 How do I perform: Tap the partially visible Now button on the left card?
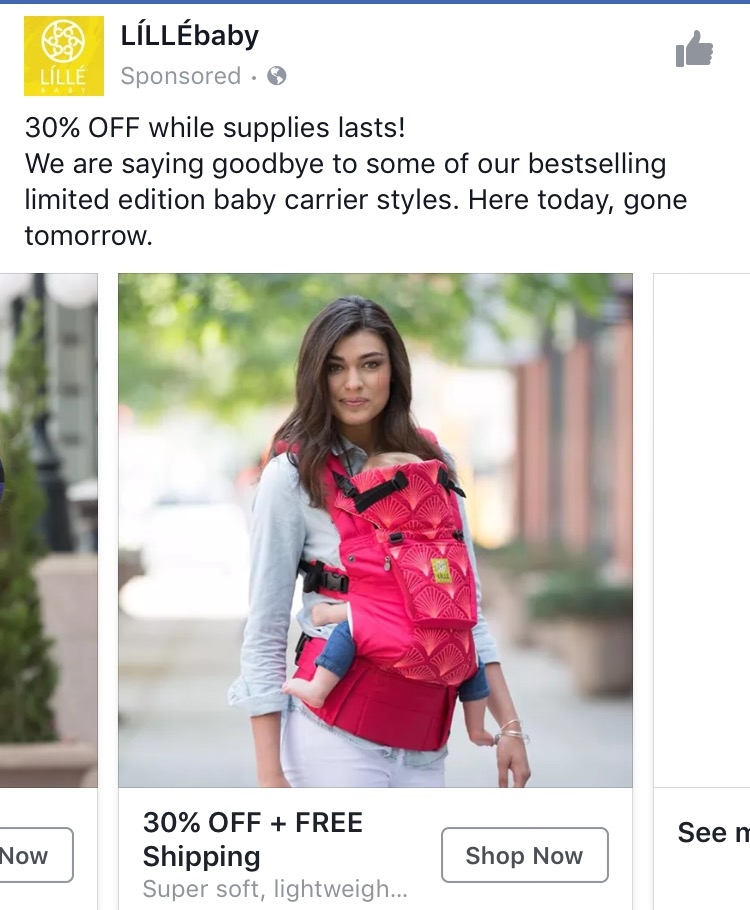tap(36, 855)
